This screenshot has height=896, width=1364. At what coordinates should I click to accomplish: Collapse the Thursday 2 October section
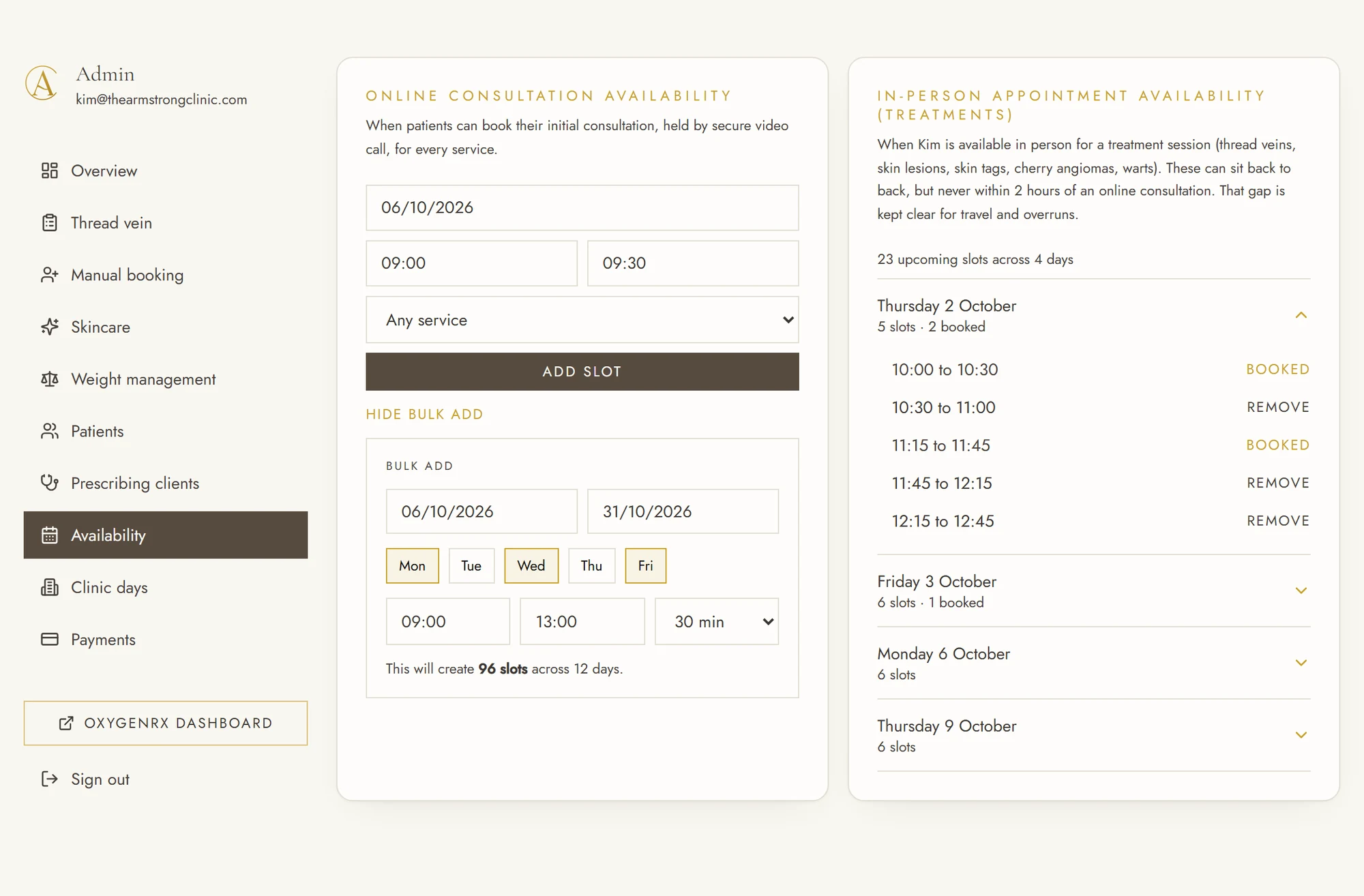[1301, 315]
